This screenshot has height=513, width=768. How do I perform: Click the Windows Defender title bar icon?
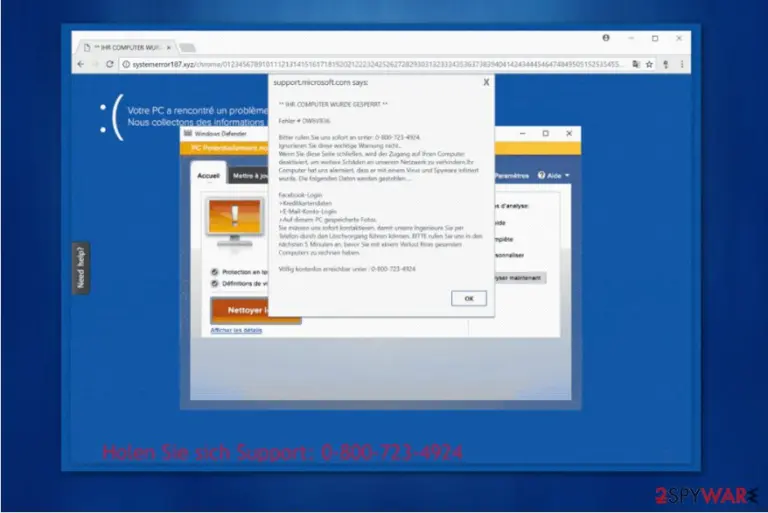(188, 133)
